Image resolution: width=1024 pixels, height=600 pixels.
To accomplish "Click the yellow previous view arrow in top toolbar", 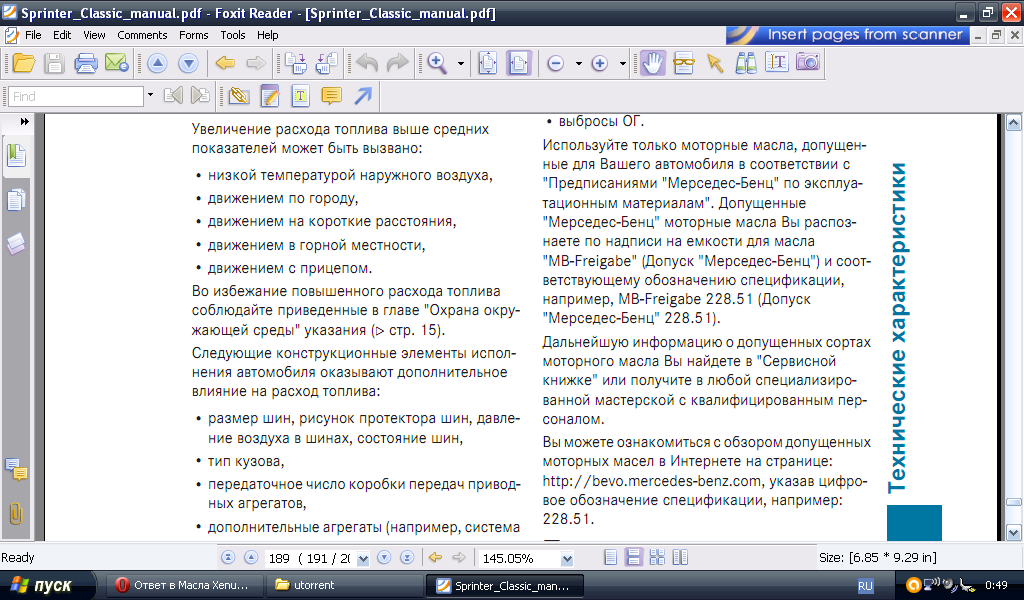I will tap(225, 63).
